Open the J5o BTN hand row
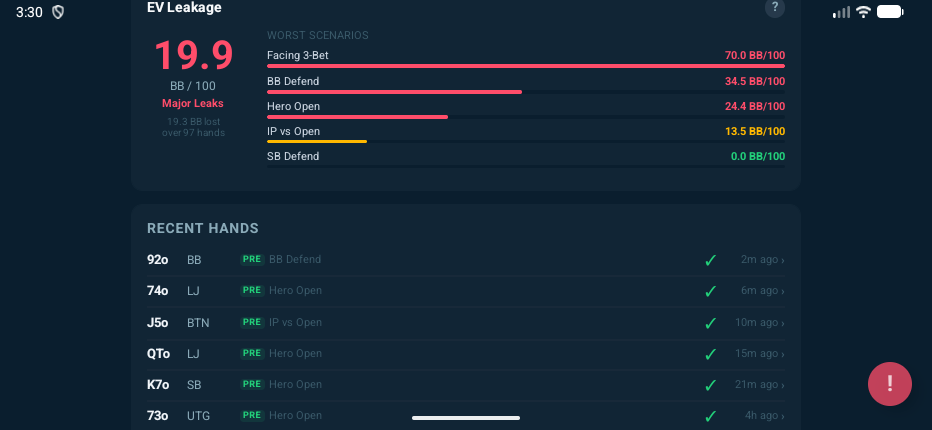932x430 pixels. pos(465,323)
